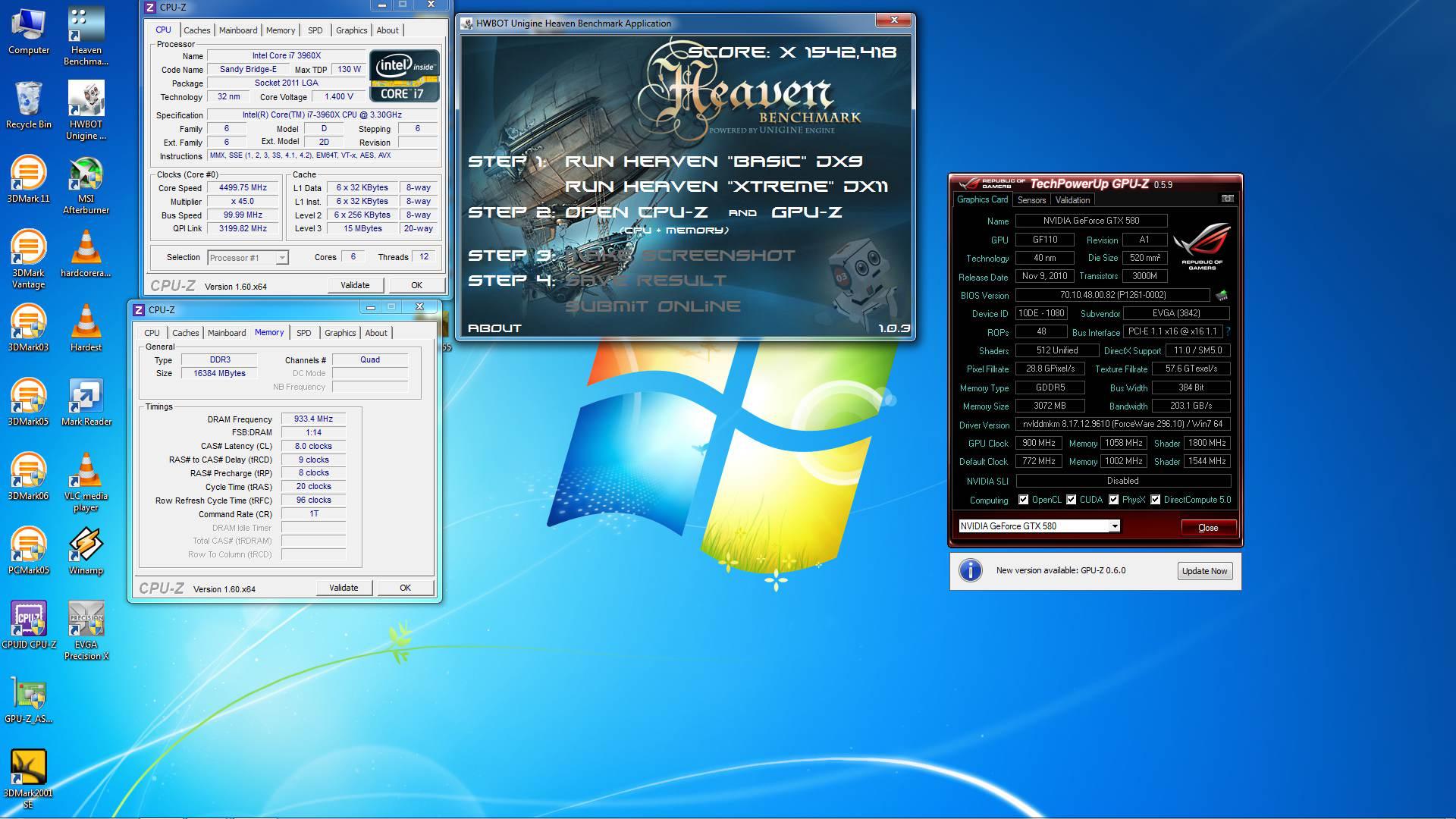
Task: Open About in HWBOT Heaven app
Action: pos(494,328)
